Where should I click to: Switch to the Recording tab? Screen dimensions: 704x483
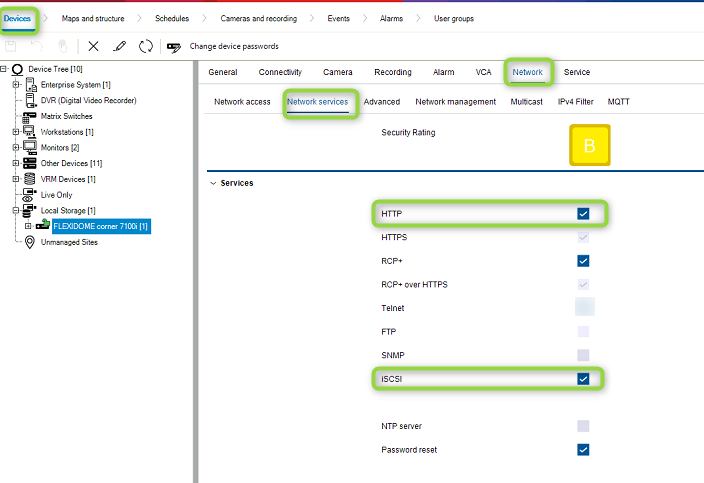[x=392, y=72]
